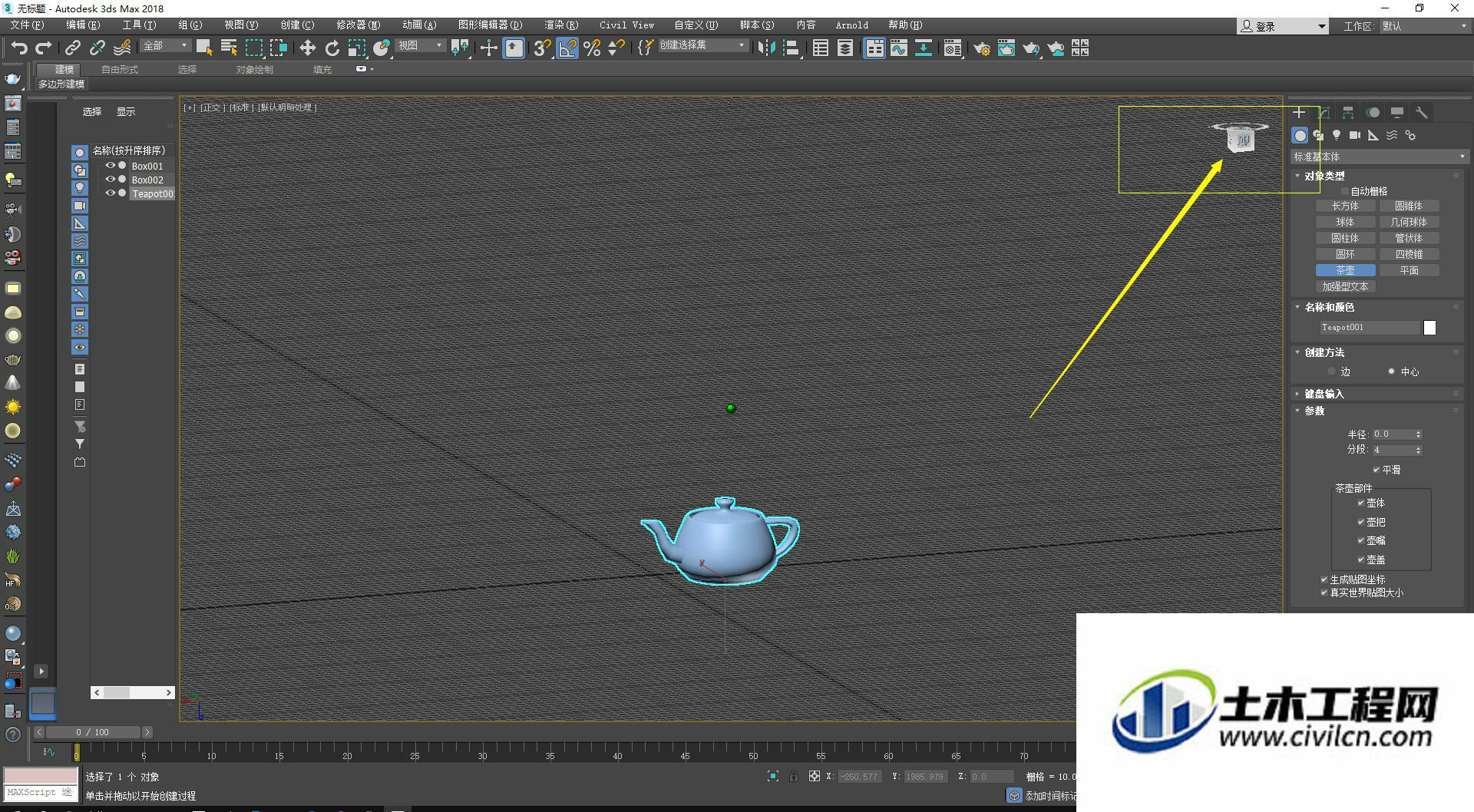Choose the 边 creation method radio
Viewport: 1474px width, 812px height.
(1331, 371)
